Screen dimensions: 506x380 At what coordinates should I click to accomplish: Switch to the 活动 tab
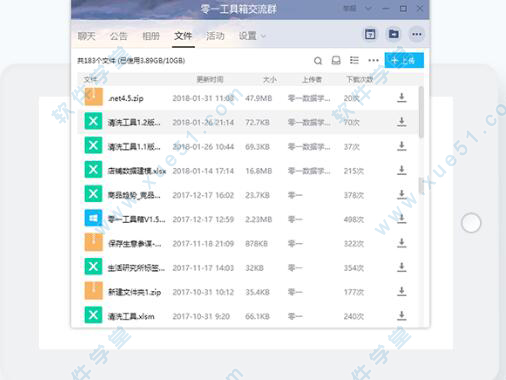(x=215, y=36)
